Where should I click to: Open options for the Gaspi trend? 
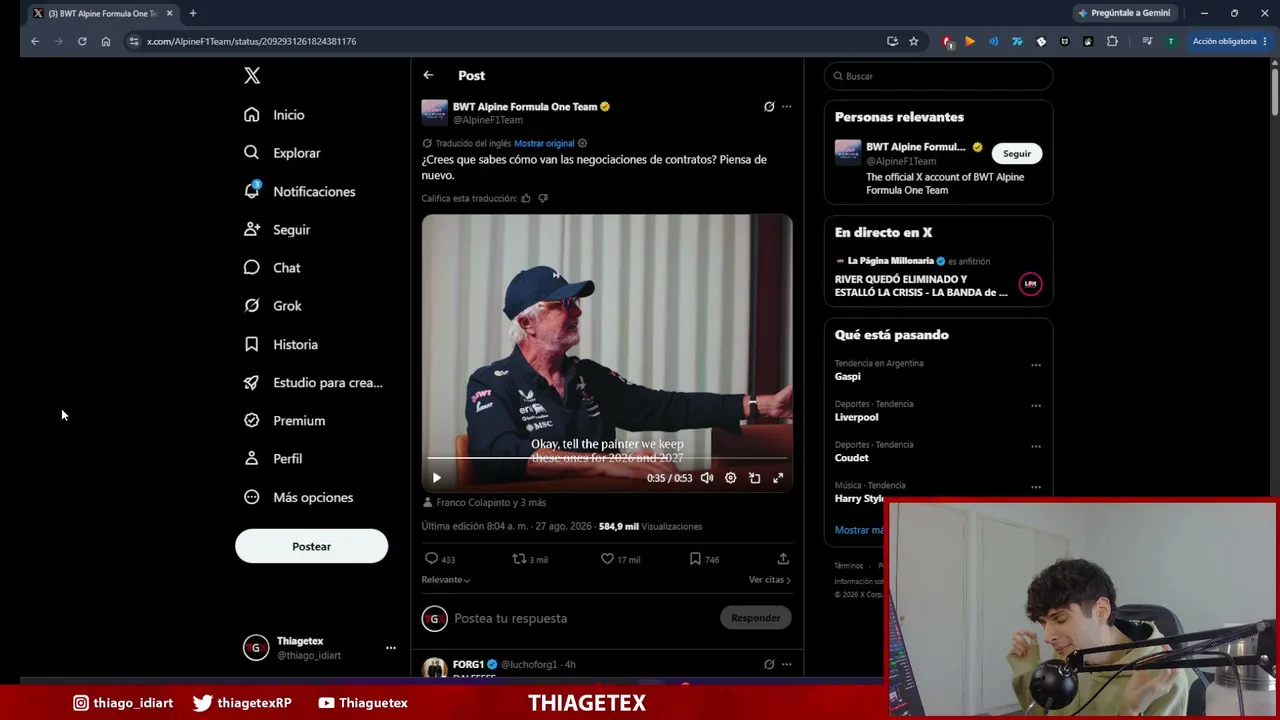1036,365
